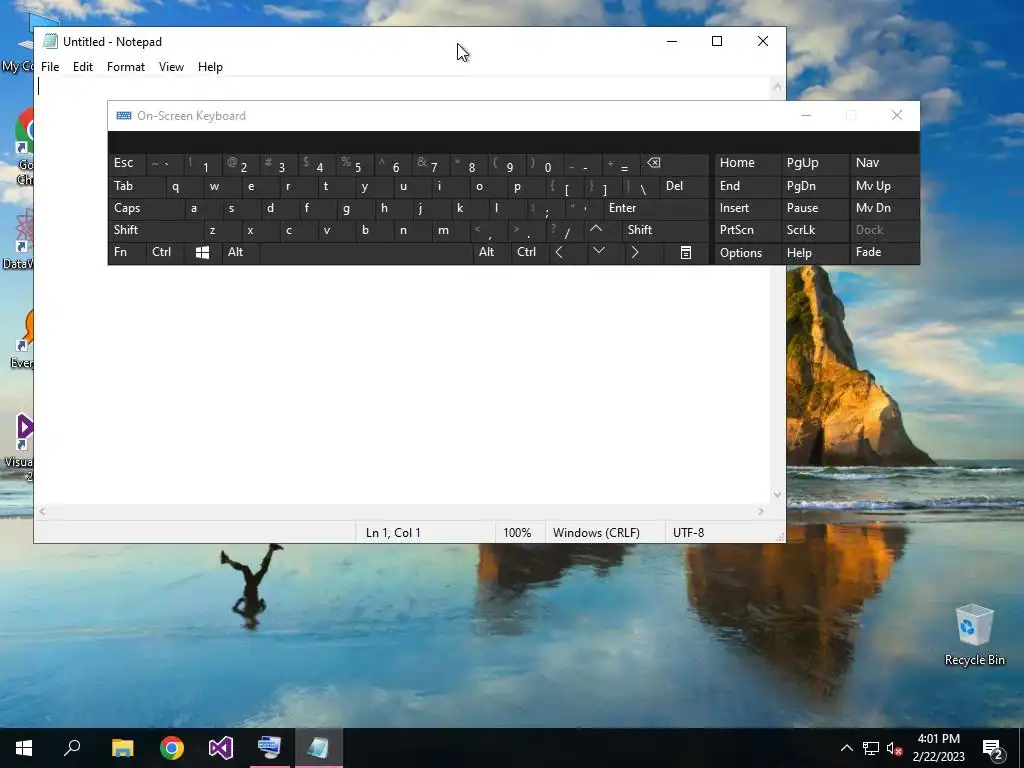Open Notepad File menu
Screen dimensions: 1024x768
tap(50, 67)
